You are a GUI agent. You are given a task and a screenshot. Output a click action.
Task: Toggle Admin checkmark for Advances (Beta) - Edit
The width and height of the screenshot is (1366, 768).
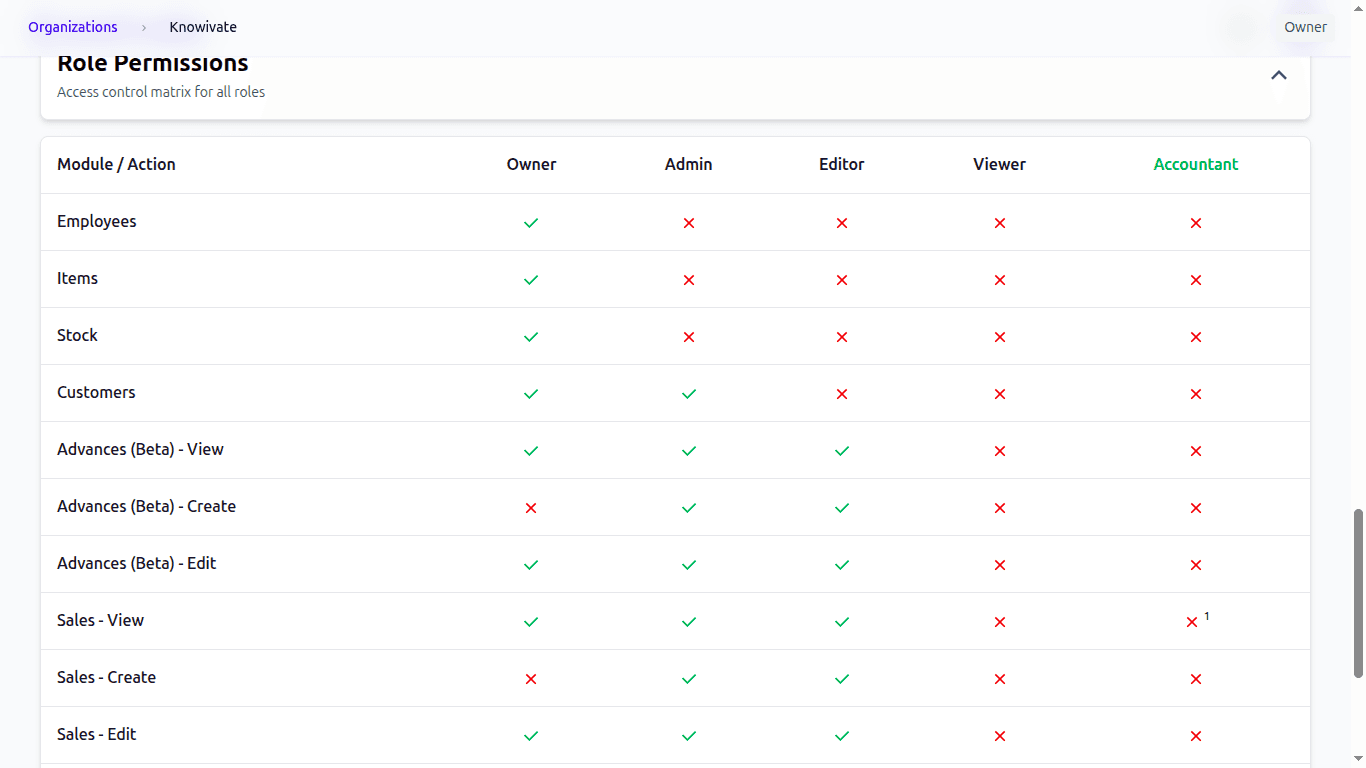click(x=689, y=565)
